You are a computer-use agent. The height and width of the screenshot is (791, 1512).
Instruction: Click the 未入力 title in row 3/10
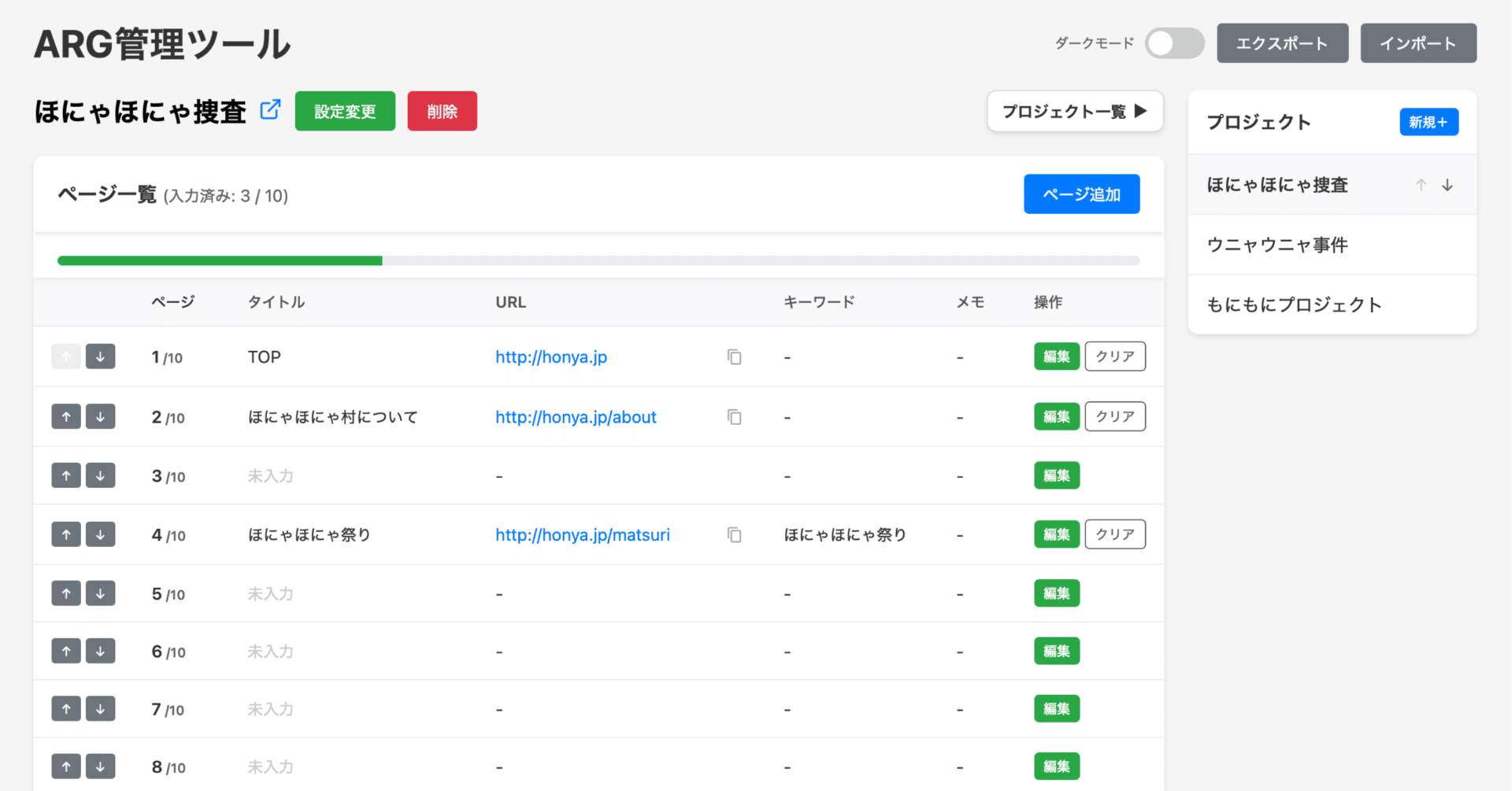[x=270, y=476]
